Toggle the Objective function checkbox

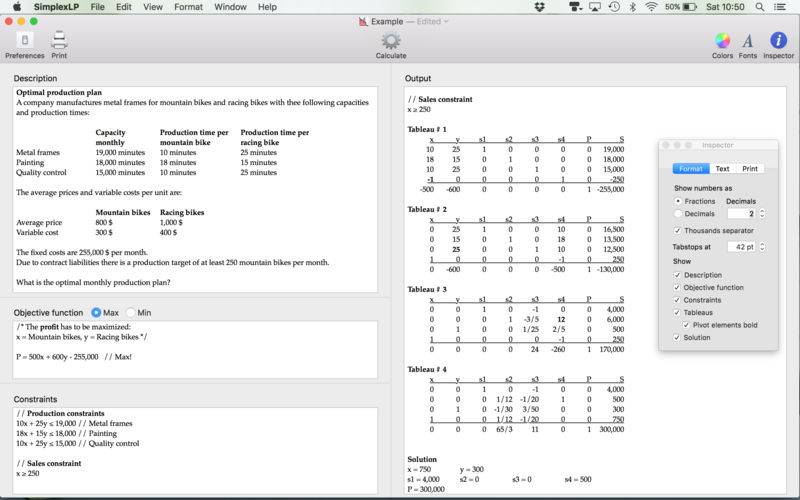(678, 287)
